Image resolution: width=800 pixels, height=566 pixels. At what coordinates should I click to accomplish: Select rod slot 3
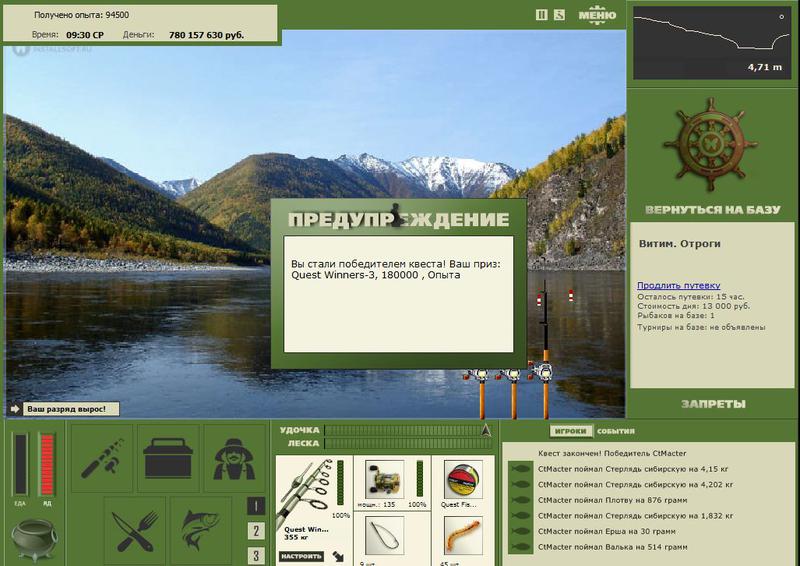click(256, 555)
